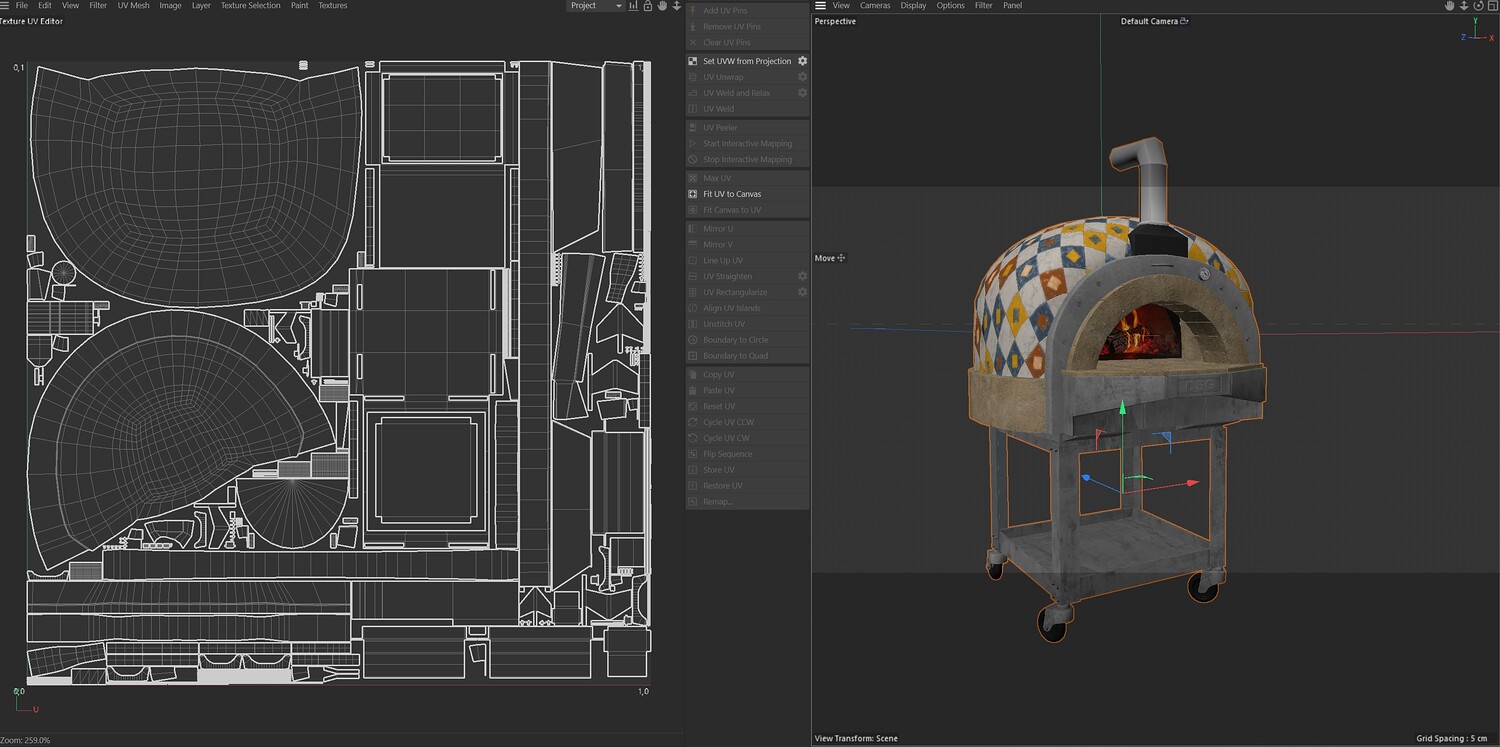Image resolution: width=1500 pixels, height=747 pixels.
Task: Open the UV Straighten options gear
Action: [x=802, y=276]
